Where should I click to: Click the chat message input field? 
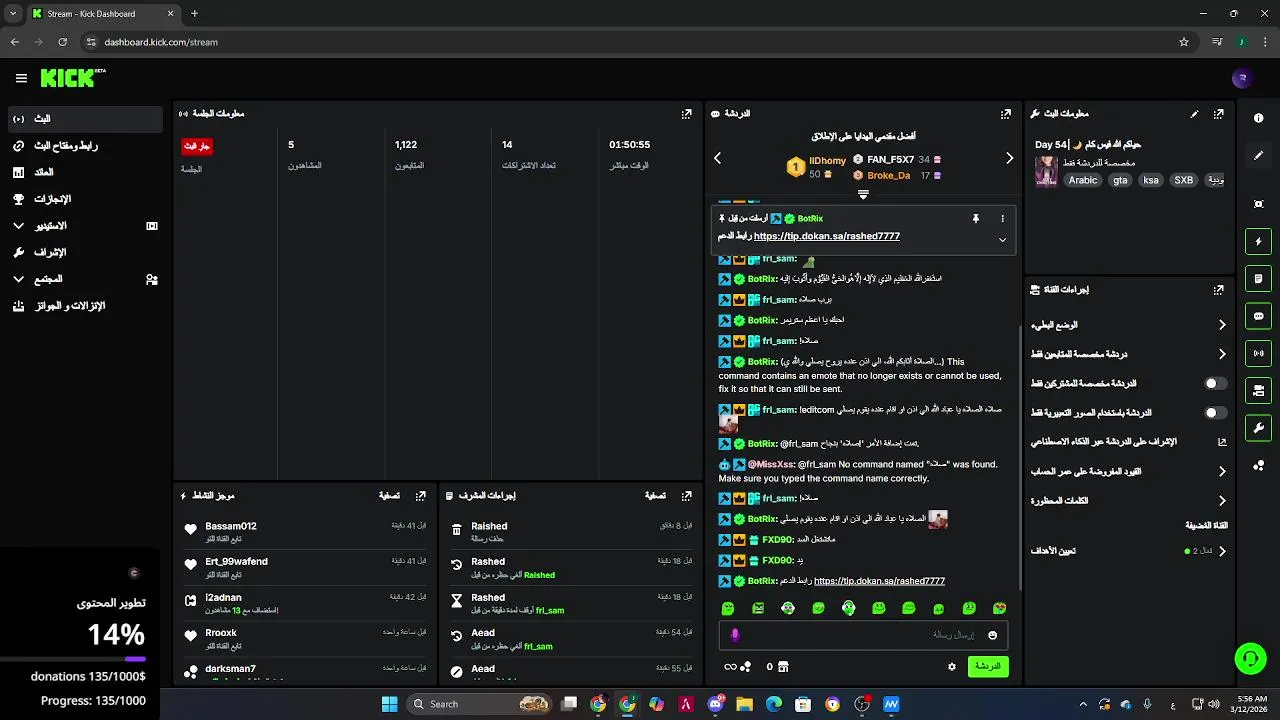pyautogui.click(x=862, y=635)
